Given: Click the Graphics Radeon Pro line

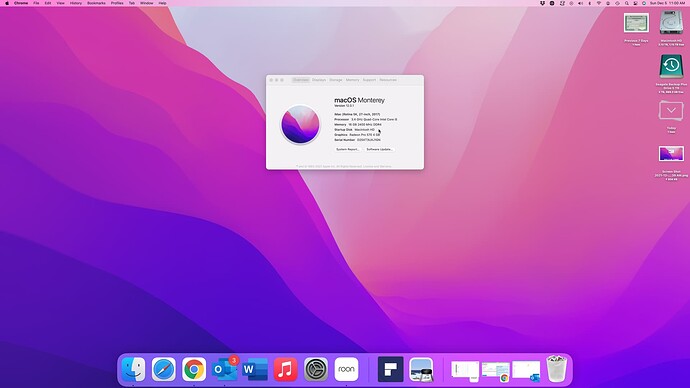Looking at the screenshot, I should (x=357, y=135).
